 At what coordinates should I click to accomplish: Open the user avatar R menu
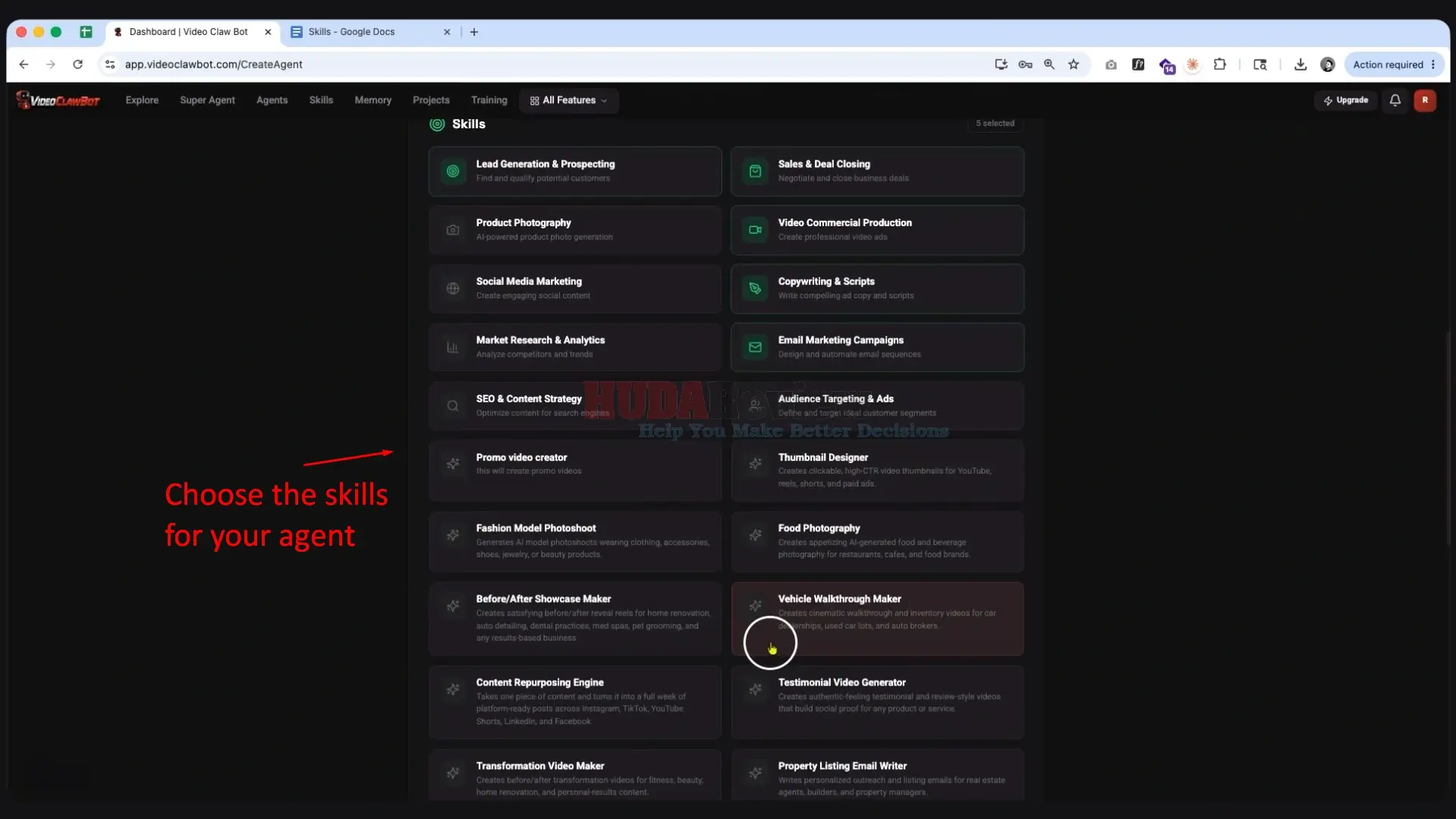[1424, 100]
